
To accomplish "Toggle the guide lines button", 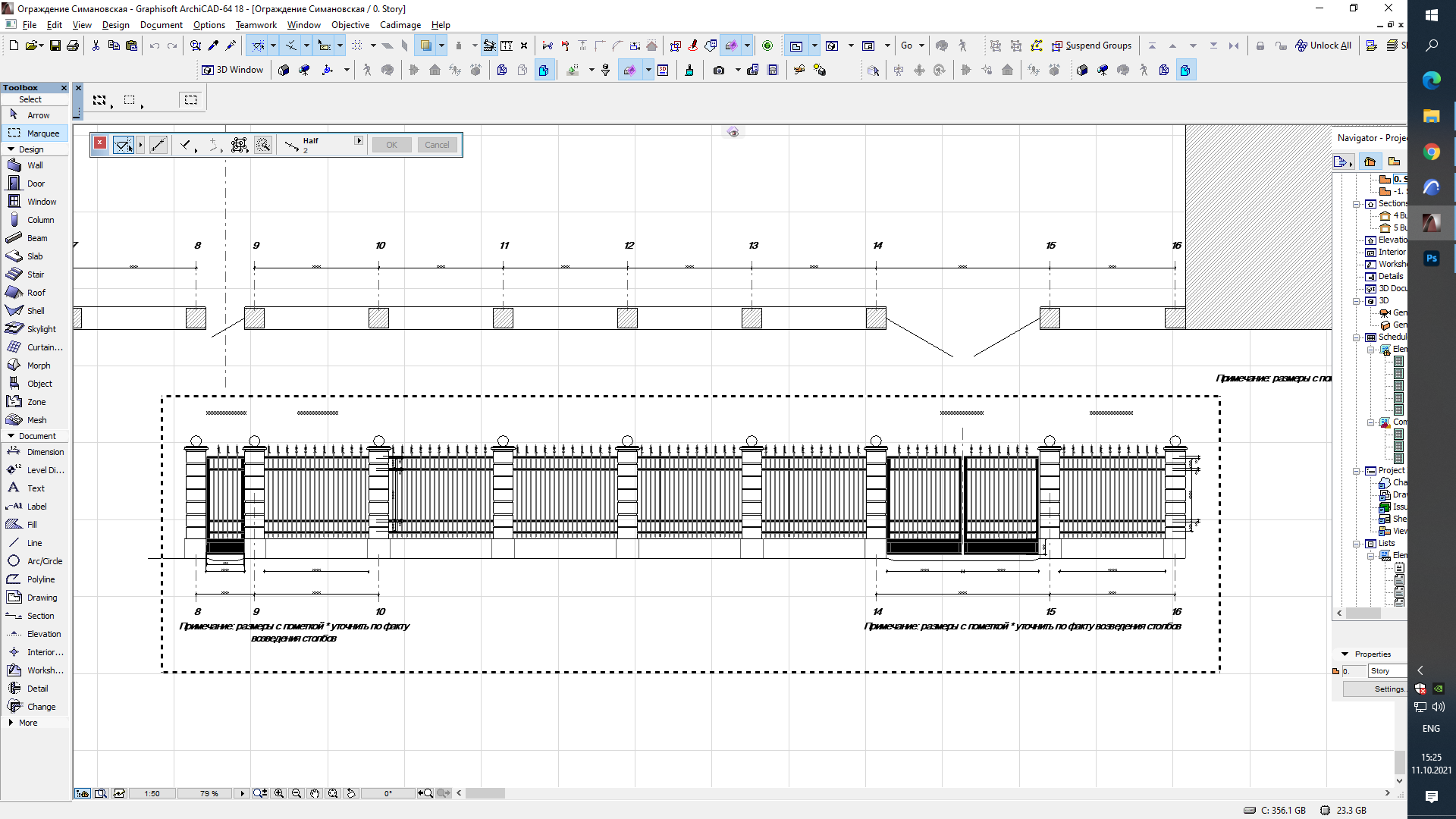I will (259, 45).
